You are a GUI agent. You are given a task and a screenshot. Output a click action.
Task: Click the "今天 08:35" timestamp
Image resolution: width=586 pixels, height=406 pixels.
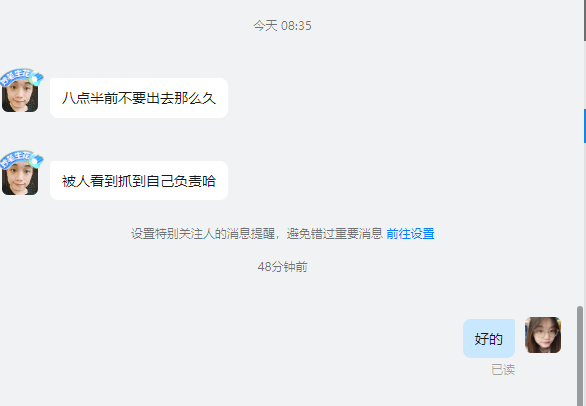coord(282,25)
